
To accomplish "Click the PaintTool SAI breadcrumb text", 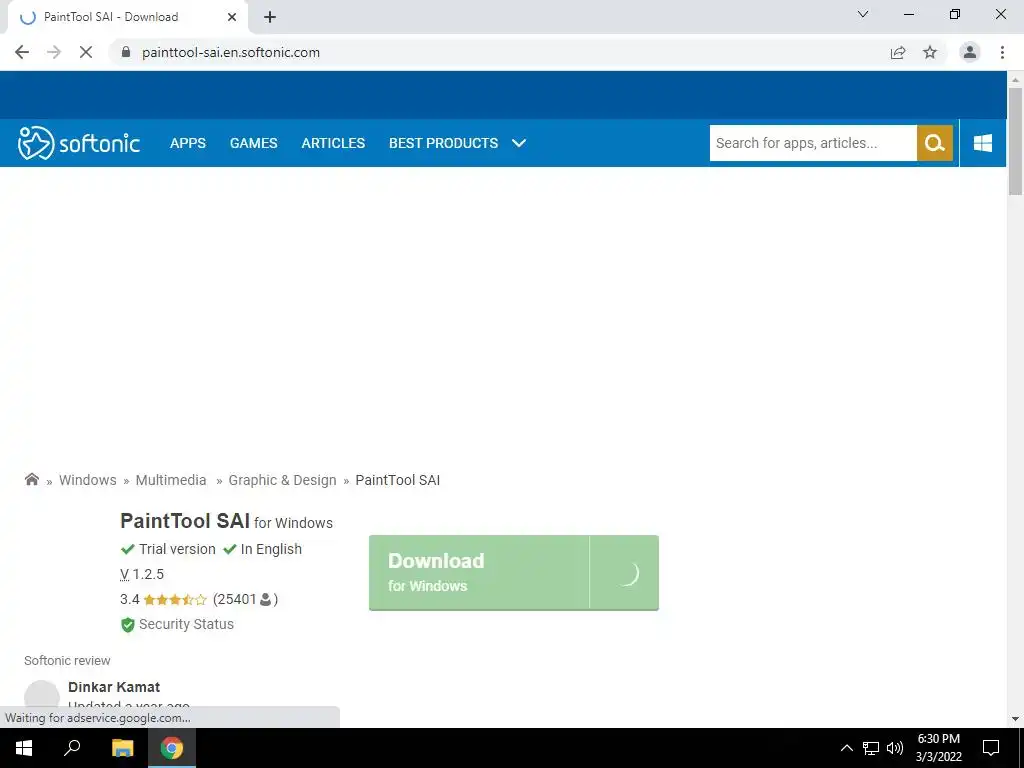I will (398, 480).
